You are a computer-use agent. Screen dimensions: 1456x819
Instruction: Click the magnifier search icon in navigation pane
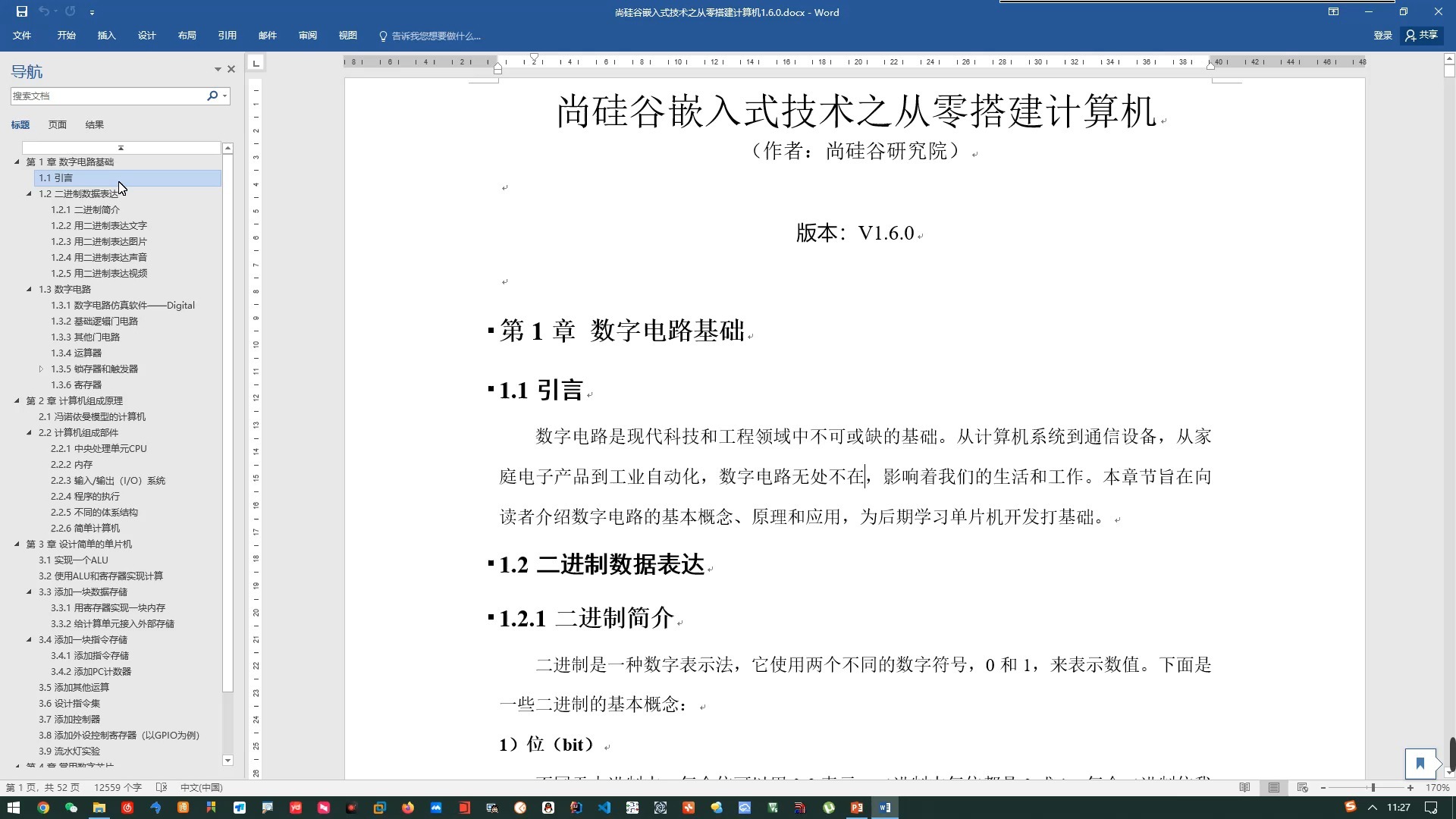(x=212, y=96)
